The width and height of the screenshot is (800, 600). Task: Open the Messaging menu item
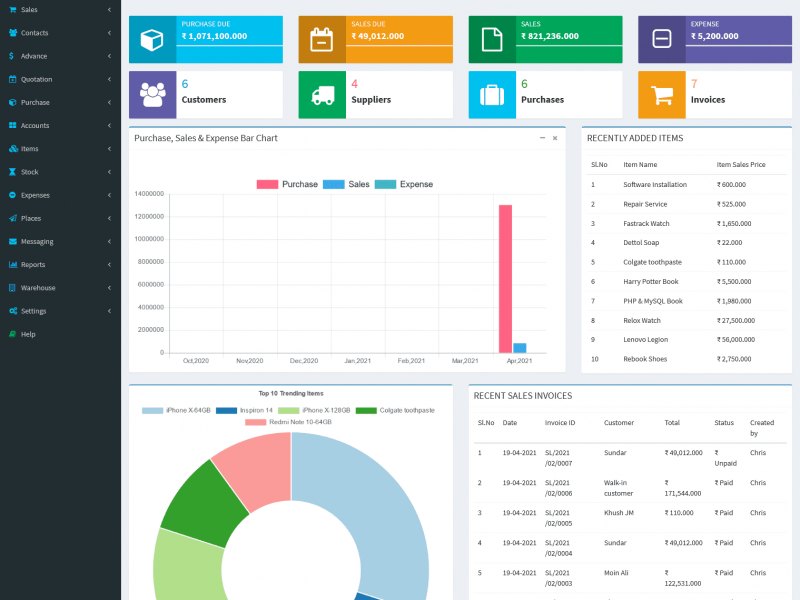(x=60, y=241)
